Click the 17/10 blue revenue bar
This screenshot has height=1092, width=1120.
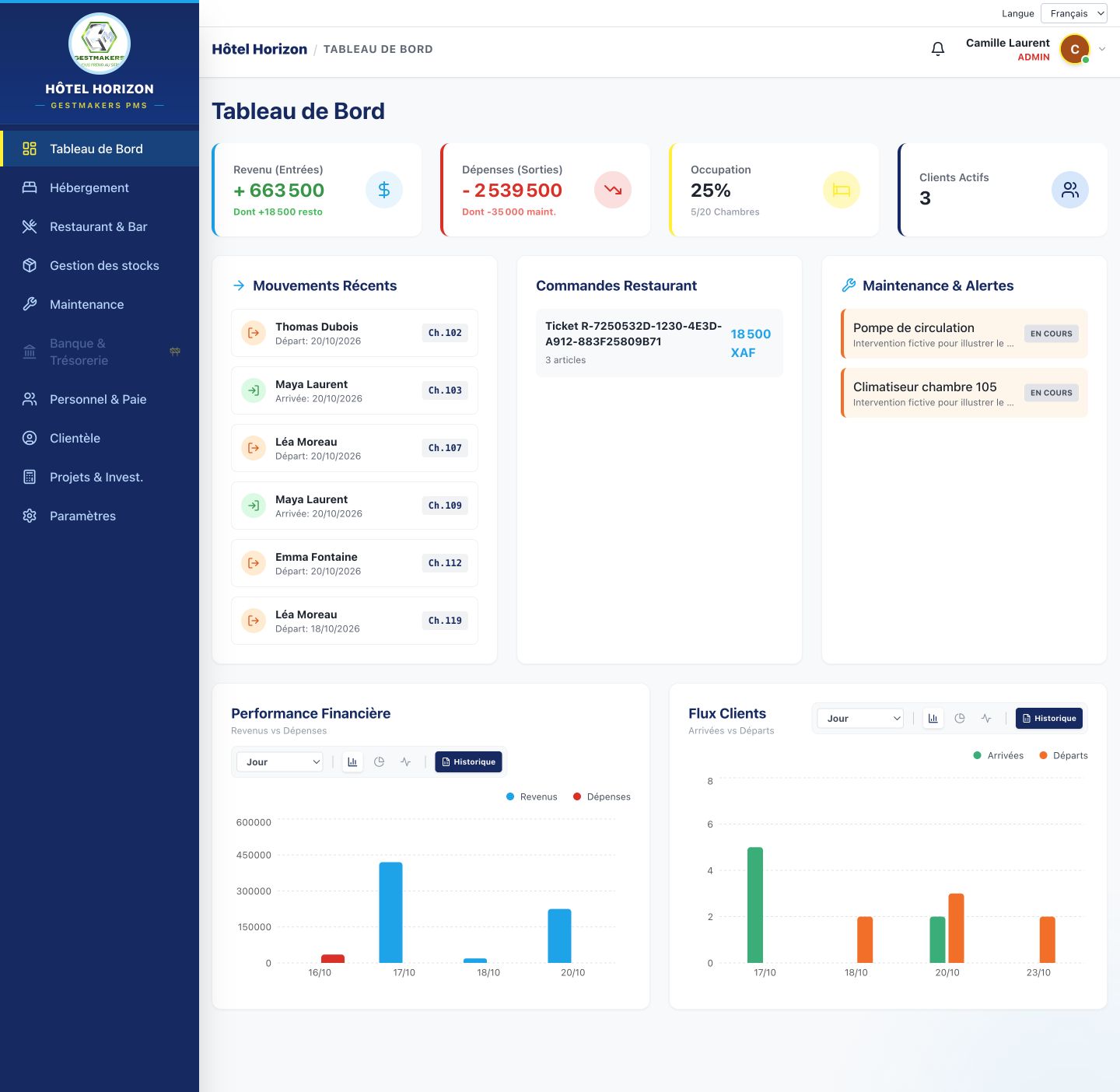tap(391, 912)
